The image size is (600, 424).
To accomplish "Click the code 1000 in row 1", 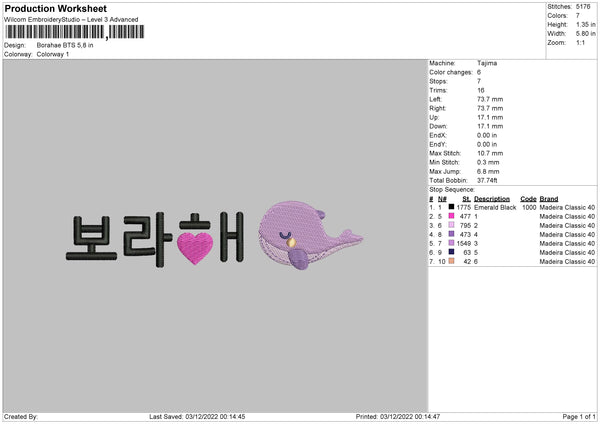I will [529, 207].
